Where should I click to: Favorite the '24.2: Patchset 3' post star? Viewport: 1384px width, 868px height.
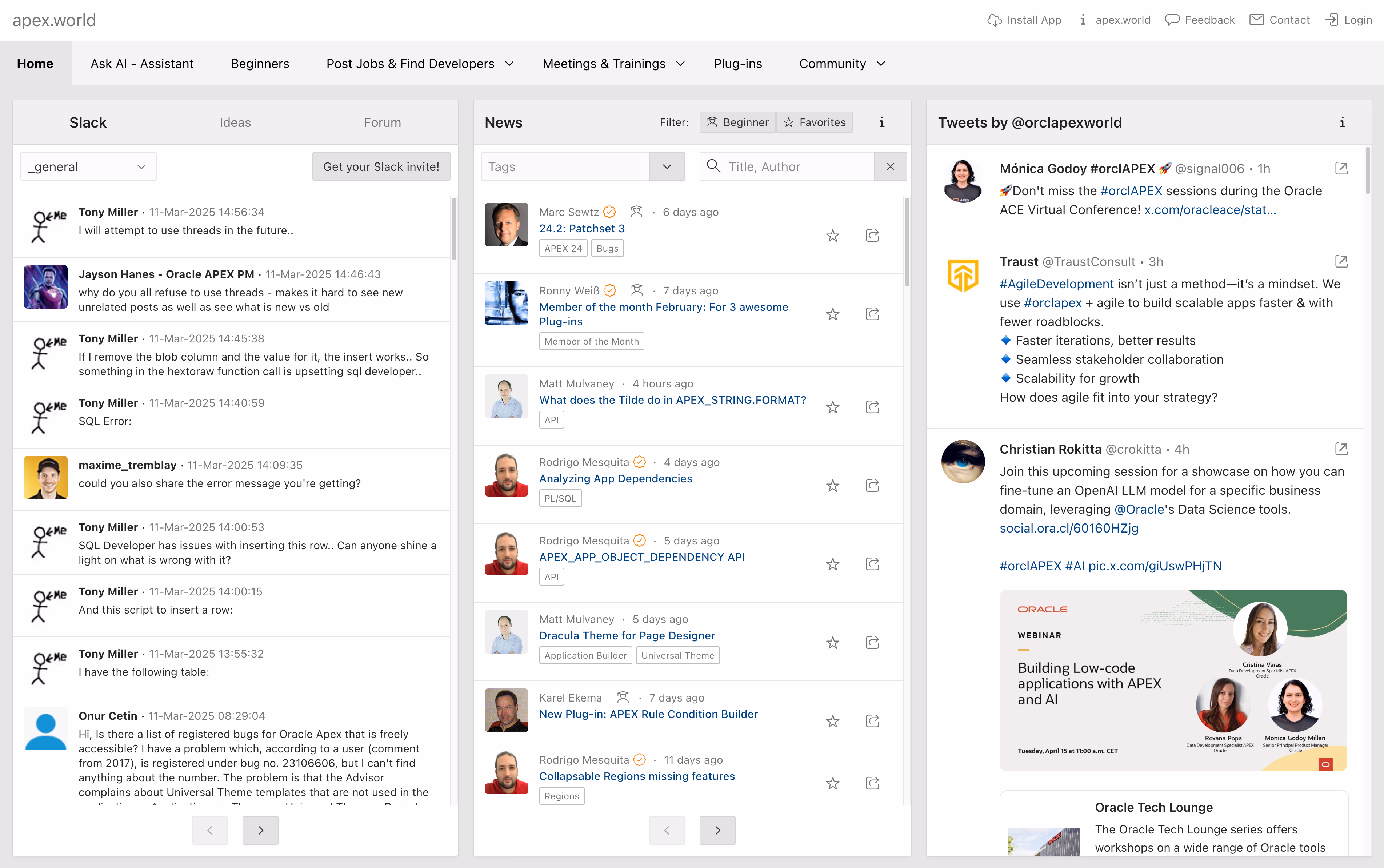coord(832,236)
